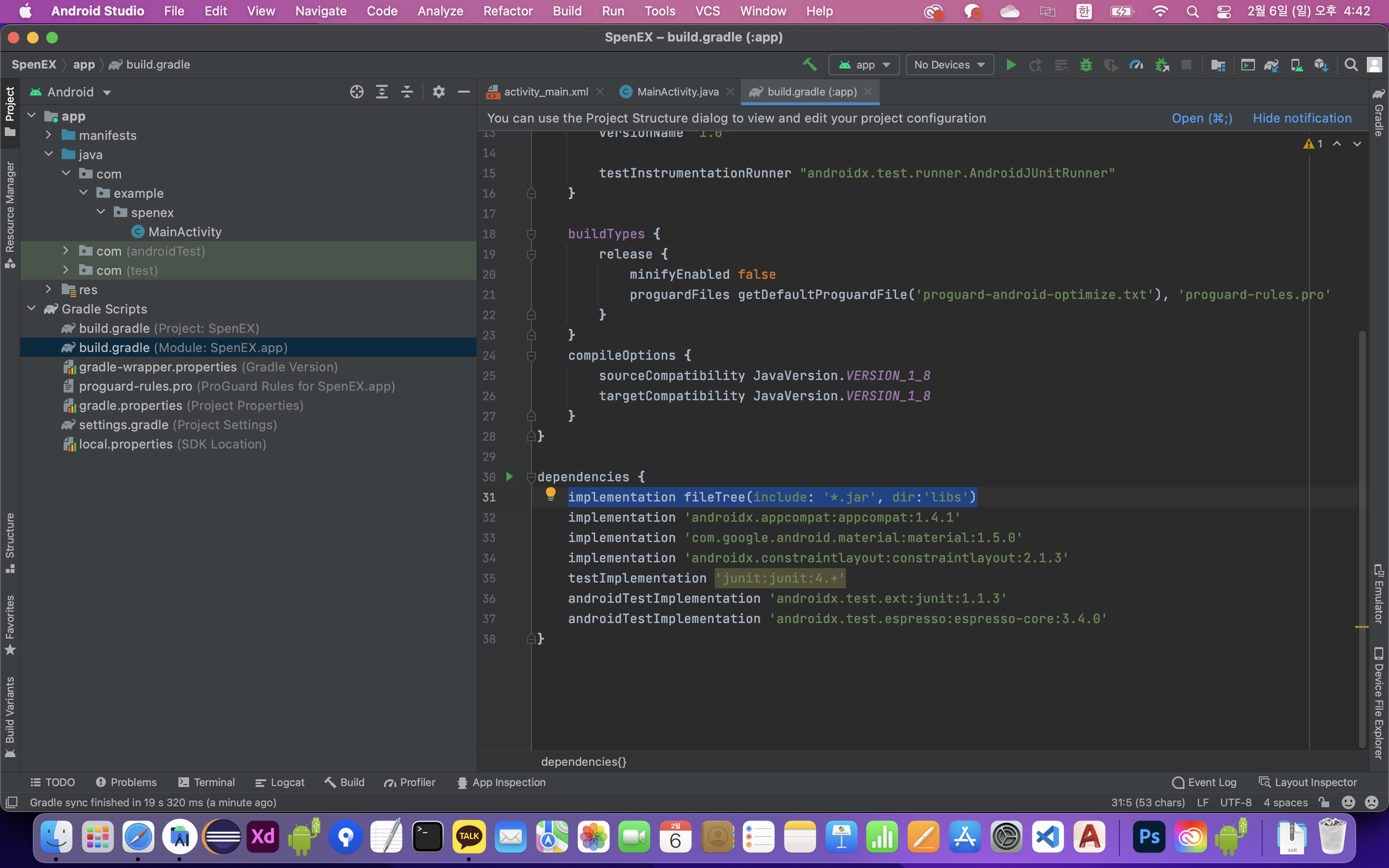Toggle the Build Variants side panel
This screenshot has height=868, width=1389.
point(10,717)
